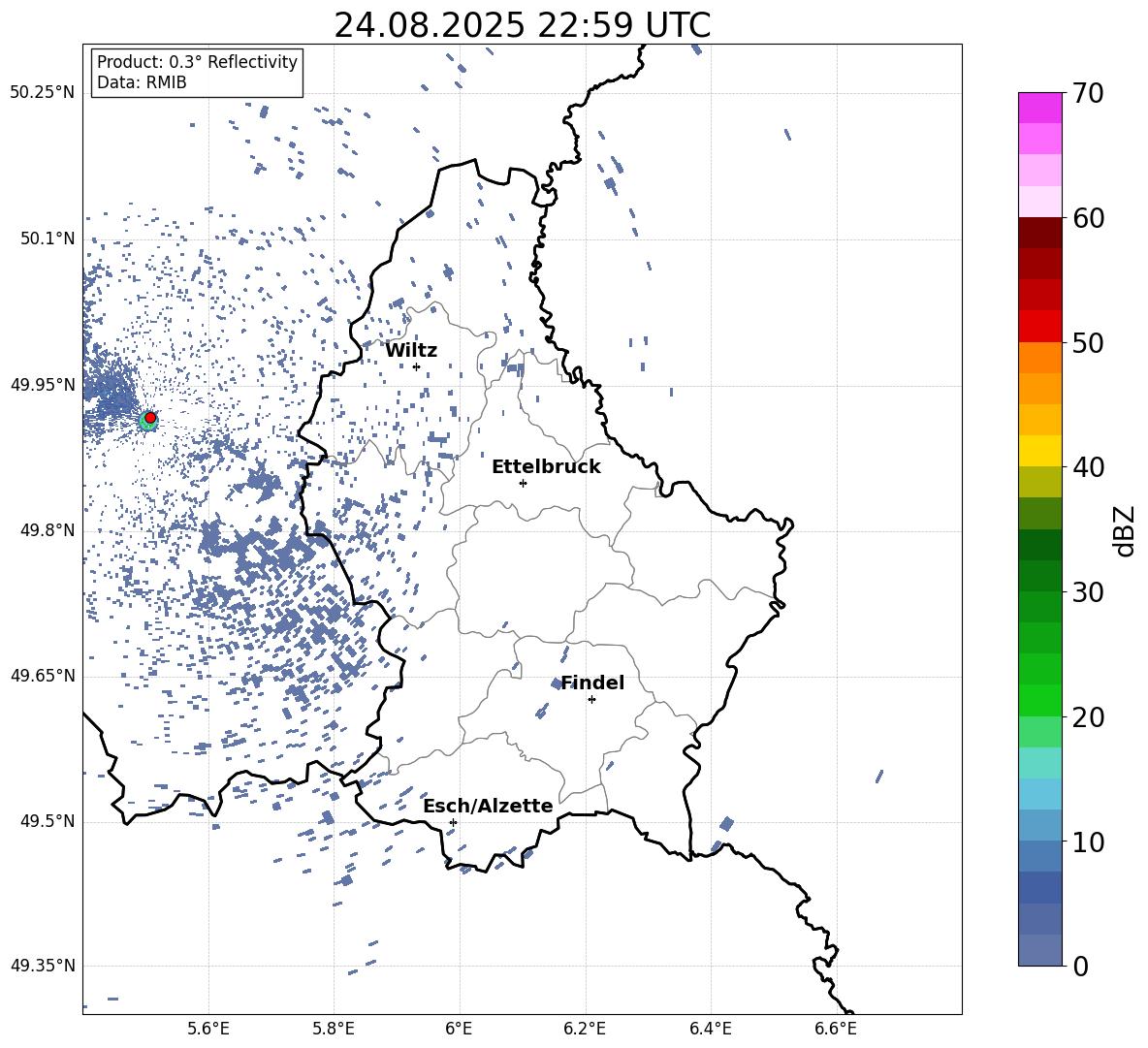Click the Ettelbruck station cross marker
This screenshot has height=1048, width=1148.
point(523,483)
